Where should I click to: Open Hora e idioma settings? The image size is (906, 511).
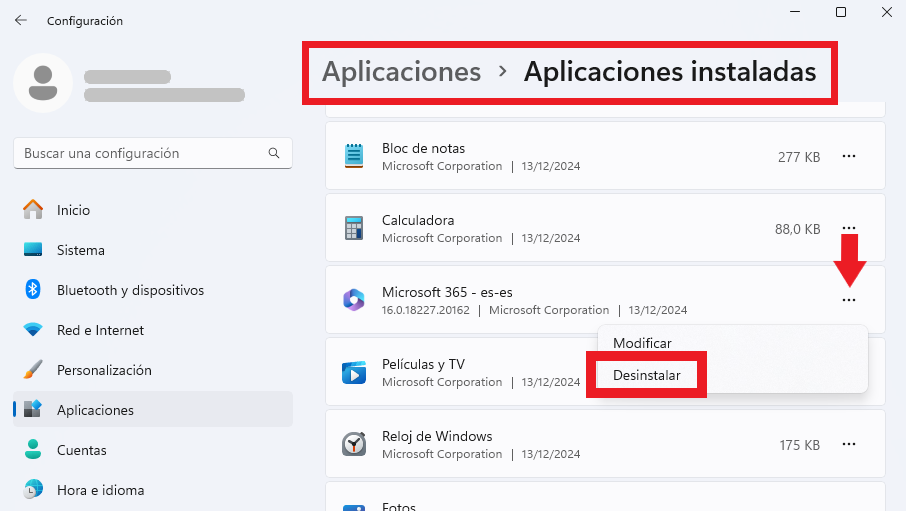click(153, 490)
